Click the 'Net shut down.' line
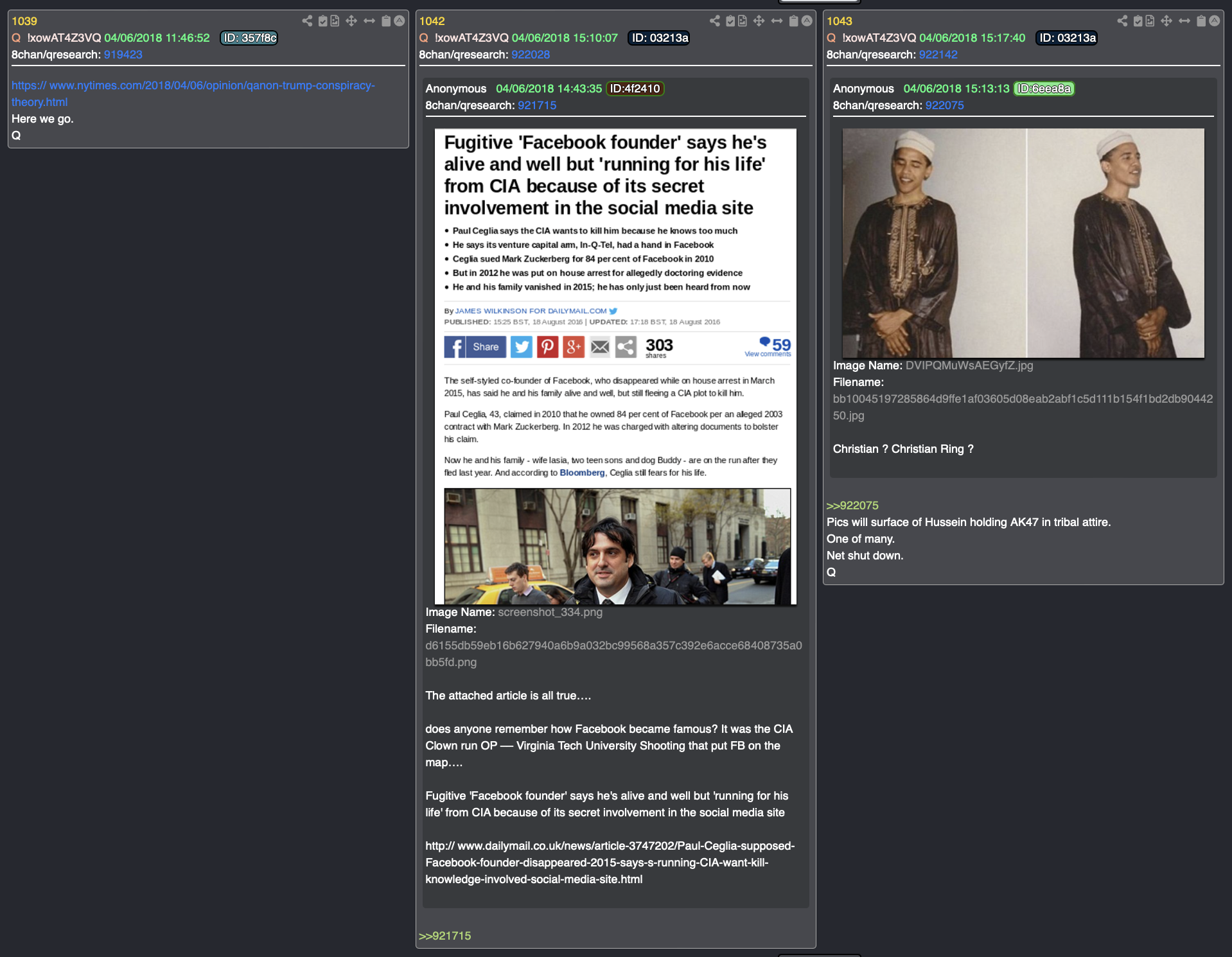Image resolution: width=1232 pixels, height=957 pixels. [865, 556]
